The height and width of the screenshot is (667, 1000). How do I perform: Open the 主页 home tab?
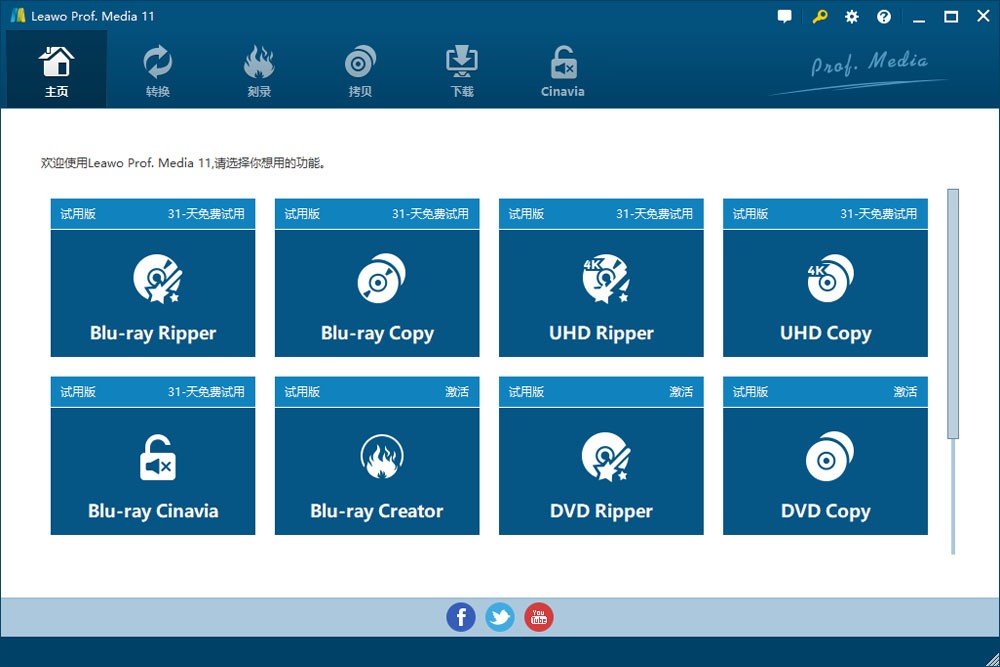pos(56,69)
